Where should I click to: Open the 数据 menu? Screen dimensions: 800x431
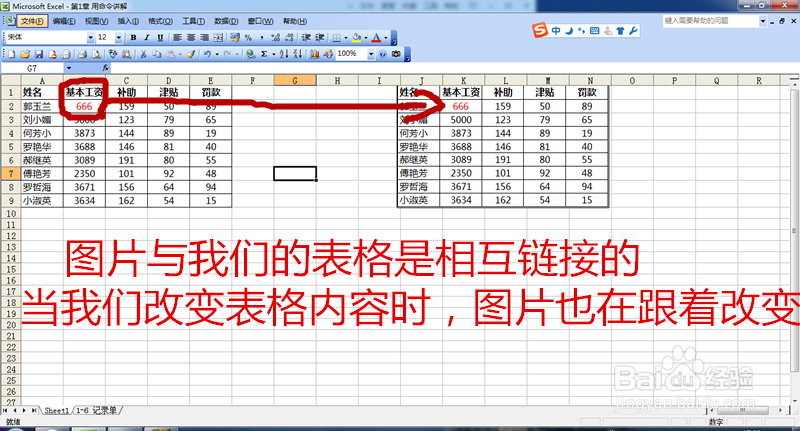click(226, 21)
